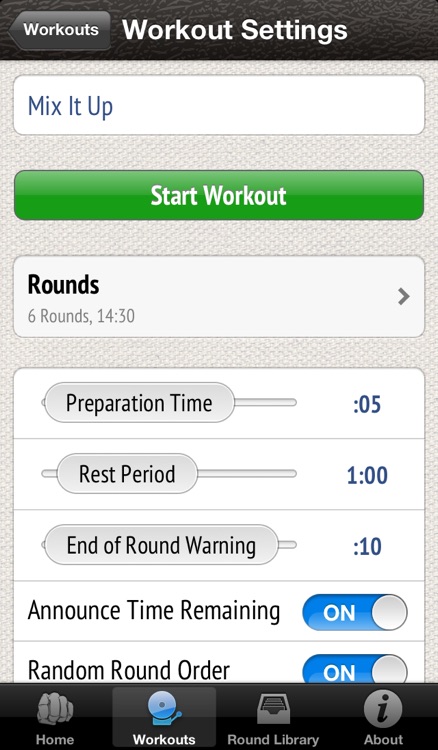Switch to the Home tab label

[x=55, y=740]
